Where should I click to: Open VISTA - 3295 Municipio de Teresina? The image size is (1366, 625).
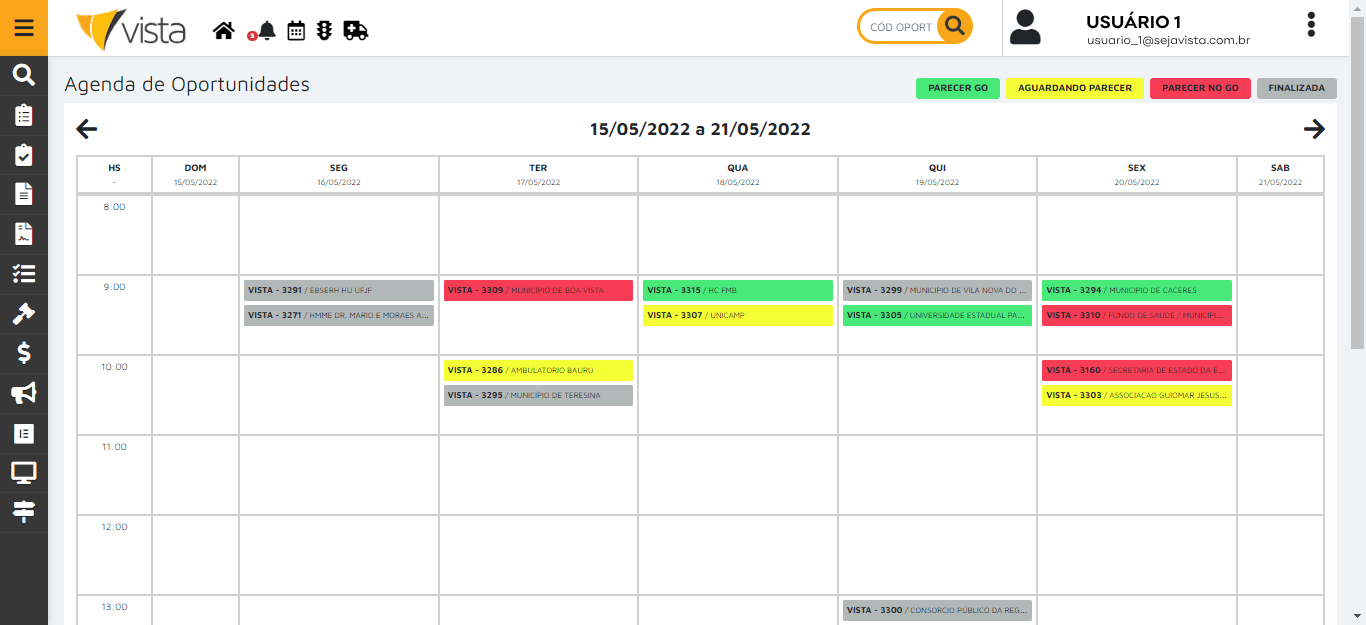[x=538, y=395]
